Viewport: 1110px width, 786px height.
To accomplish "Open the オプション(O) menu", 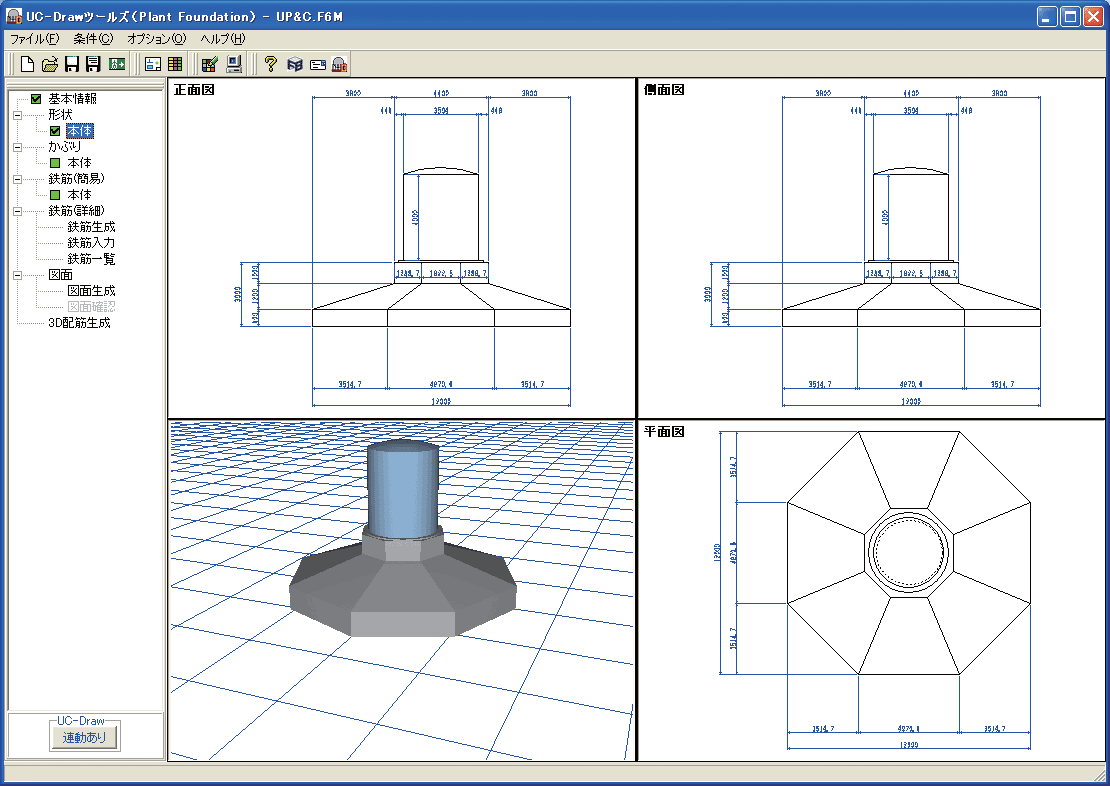I will pos(156,39).
